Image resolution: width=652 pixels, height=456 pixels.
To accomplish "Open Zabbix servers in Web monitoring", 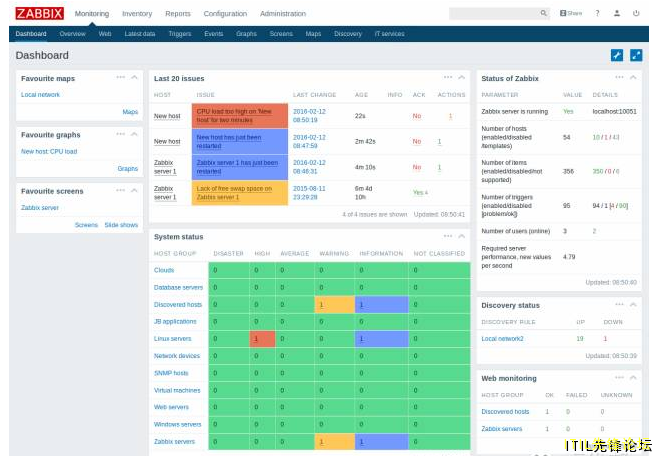I will coord(501,429).
